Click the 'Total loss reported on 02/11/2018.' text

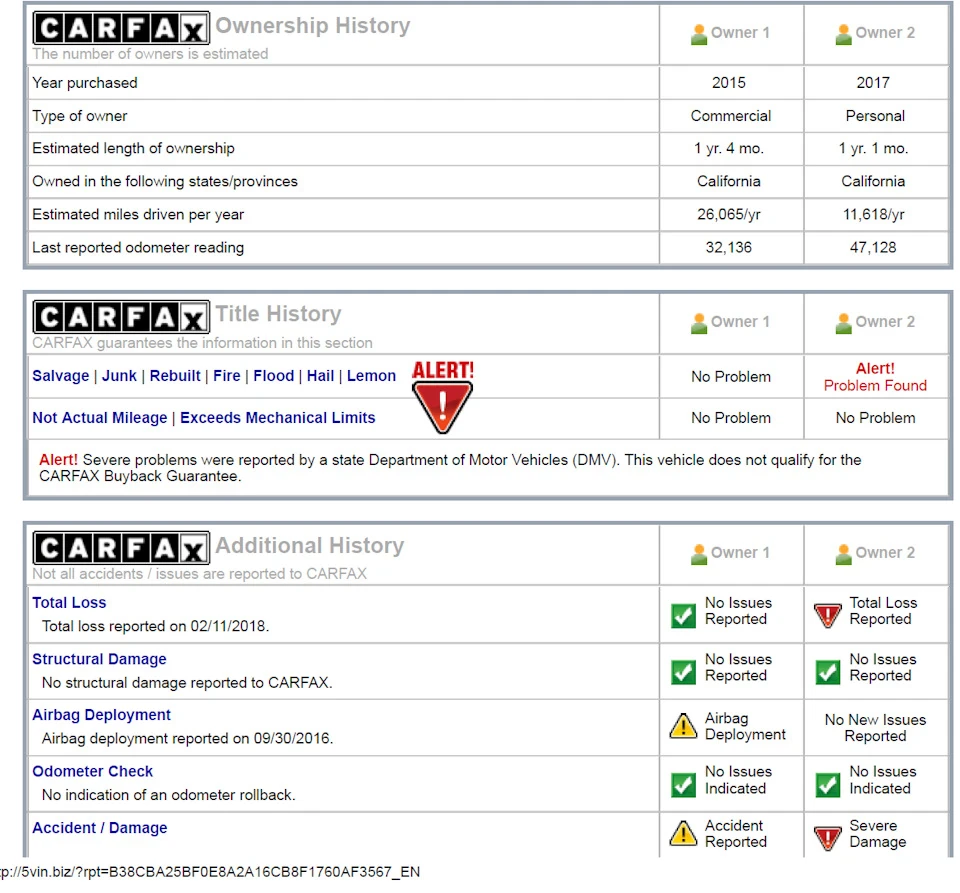click(156, 626)
